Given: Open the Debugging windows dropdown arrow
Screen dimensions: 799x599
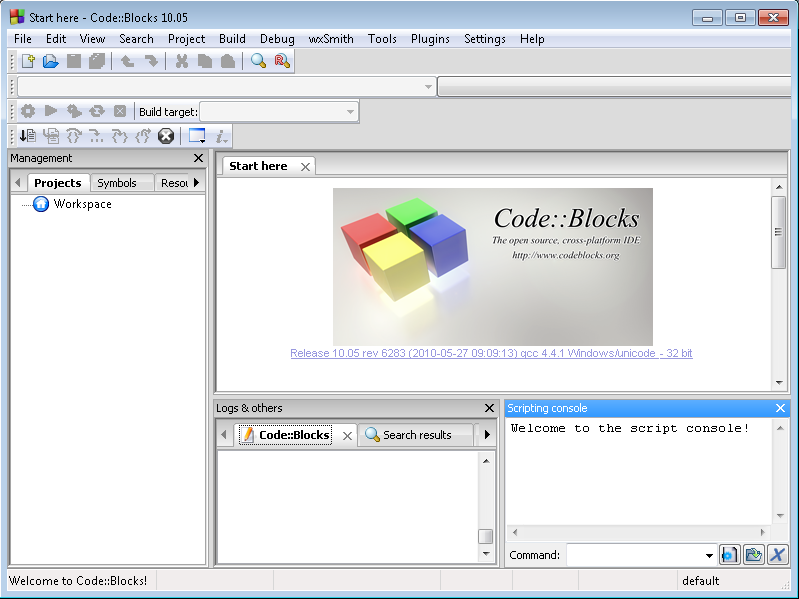Looking at the screenshot, I should coord(203,141).
